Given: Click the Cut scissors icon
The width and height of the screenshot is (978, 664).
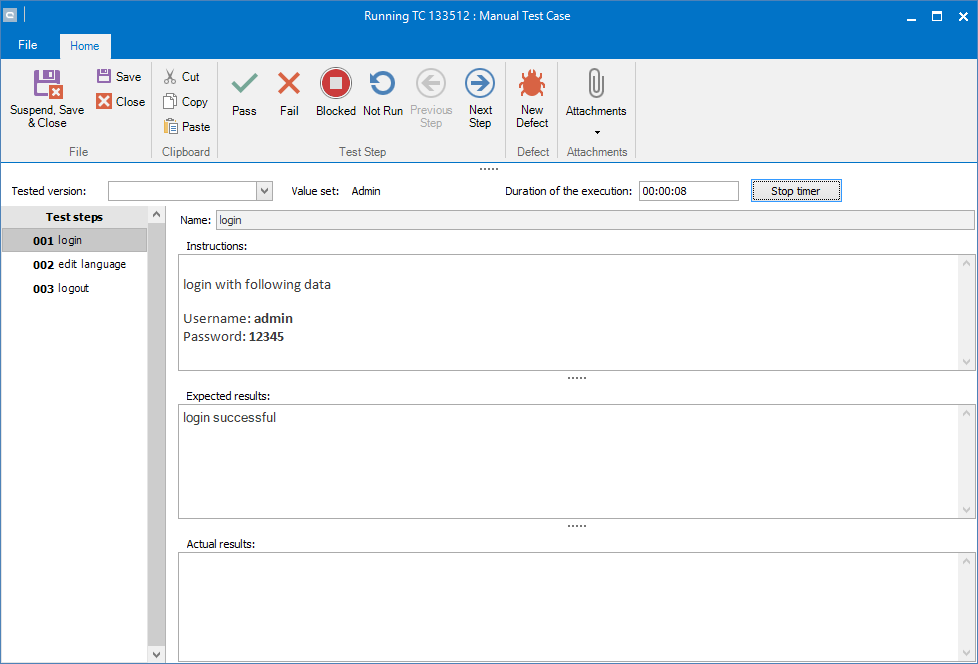Looking at the screenshot, I should (x=170, y=76).
